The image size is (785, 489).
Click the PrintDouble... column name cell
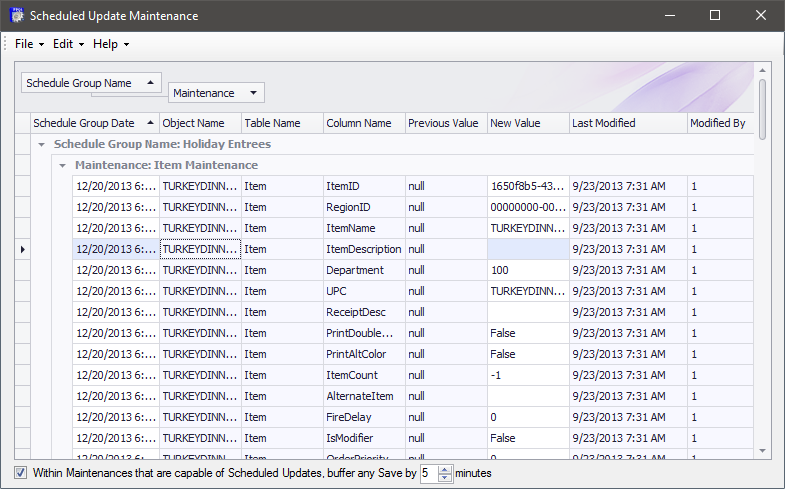(x=364, y=333)
